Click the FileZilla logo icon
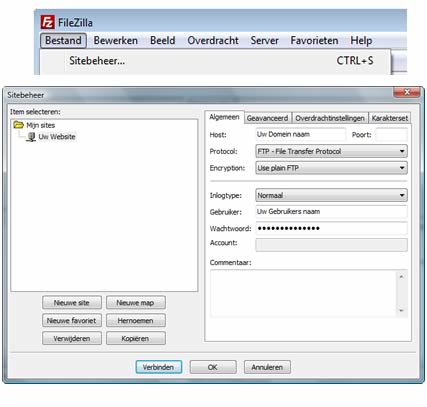The width and height of the screenshot is (427, 407). pos(47,23)
